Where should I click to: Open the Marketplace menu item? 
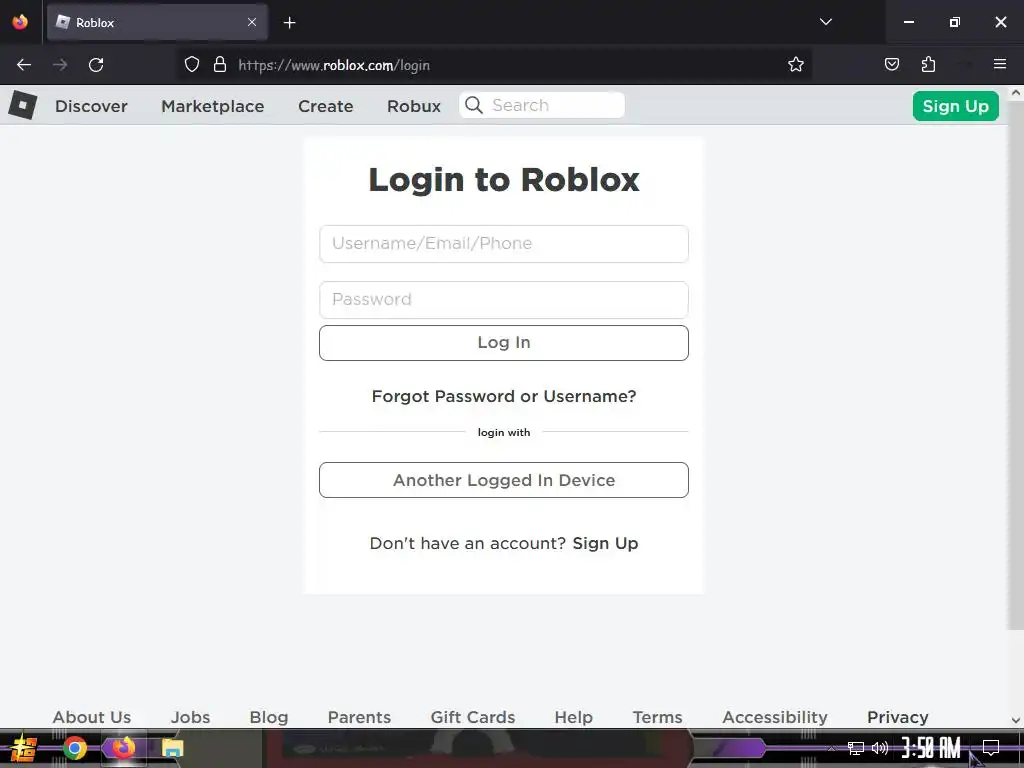[x=213, y=106]
